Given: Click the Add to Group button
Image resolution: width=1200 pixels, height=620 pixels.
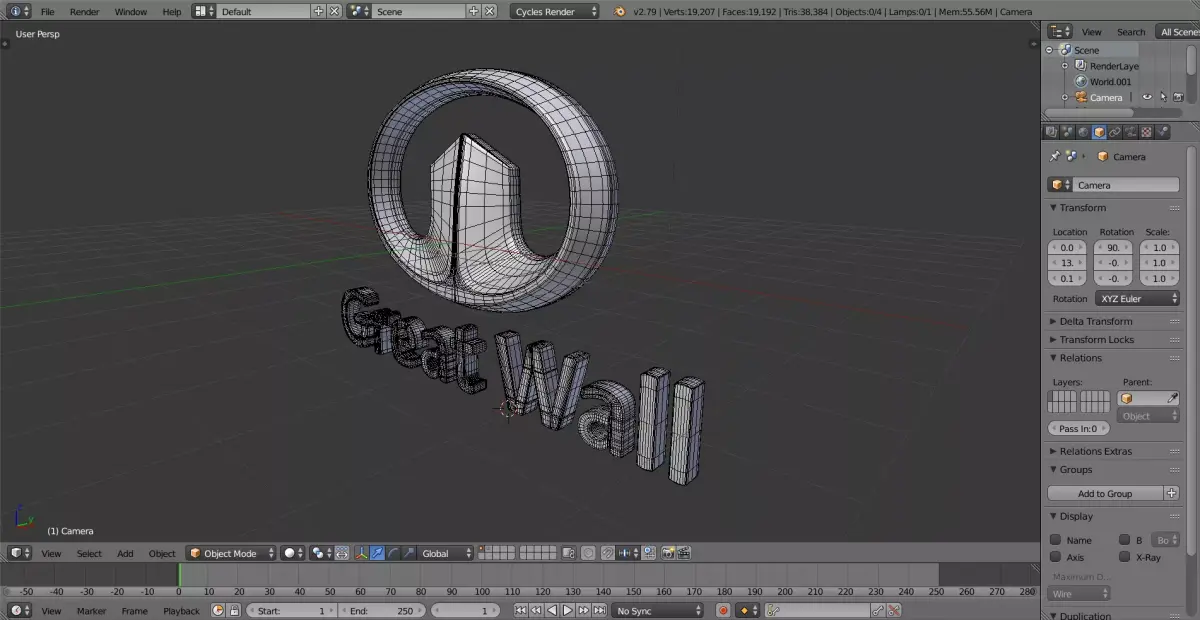Looking at the screenshot, I should tap(1105, 493).
